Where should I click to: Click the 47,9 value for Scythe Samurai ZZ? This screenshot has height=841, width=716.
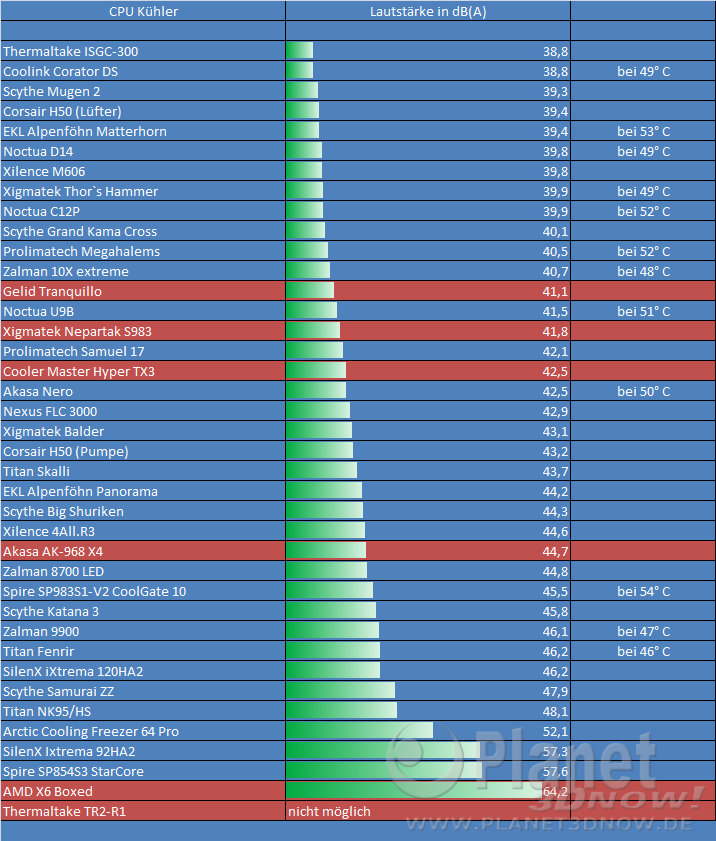click(555, 691)
